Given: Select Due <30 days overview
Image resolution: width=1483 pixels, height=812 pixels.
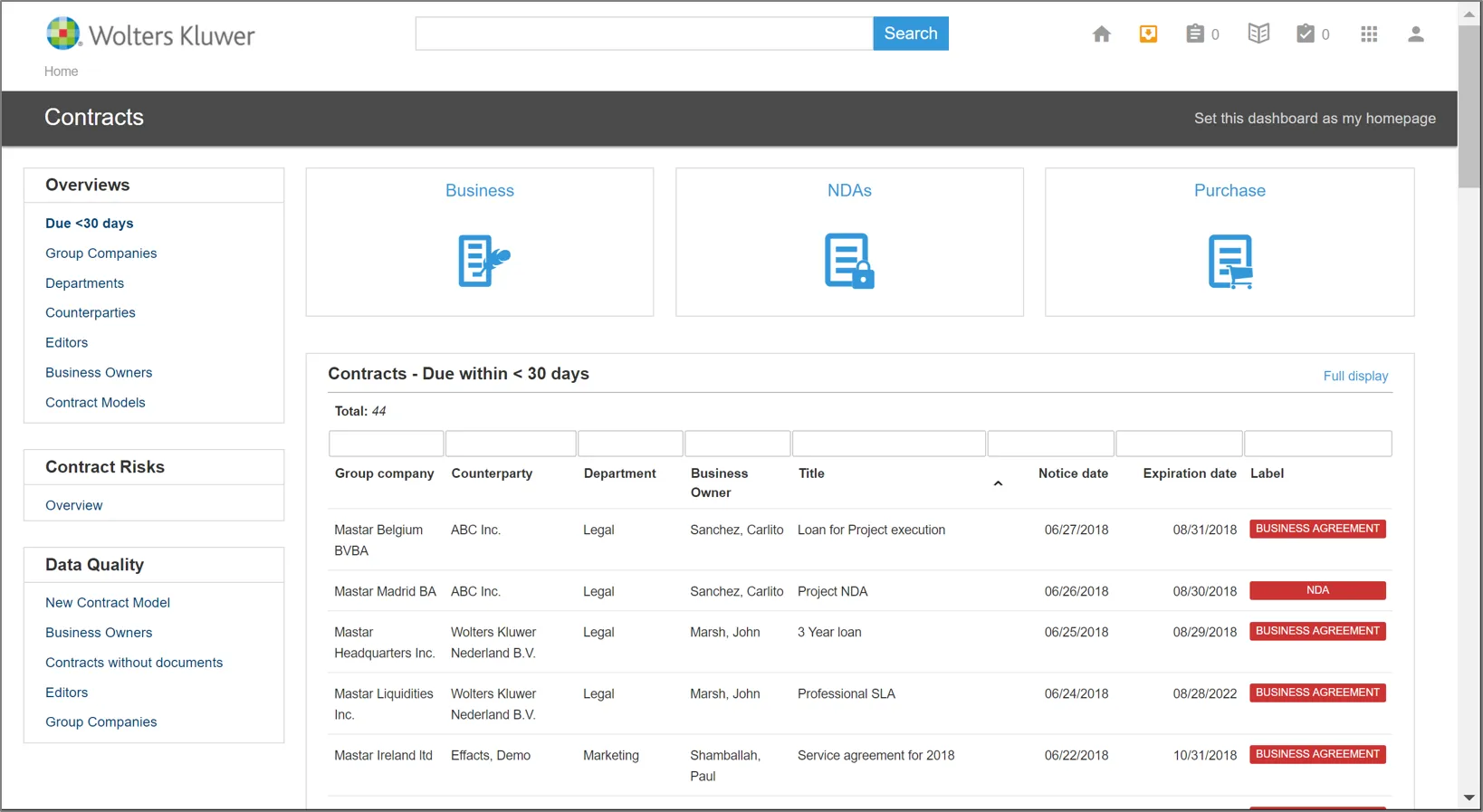Looking at the screenshot, I should click(90, 224).
